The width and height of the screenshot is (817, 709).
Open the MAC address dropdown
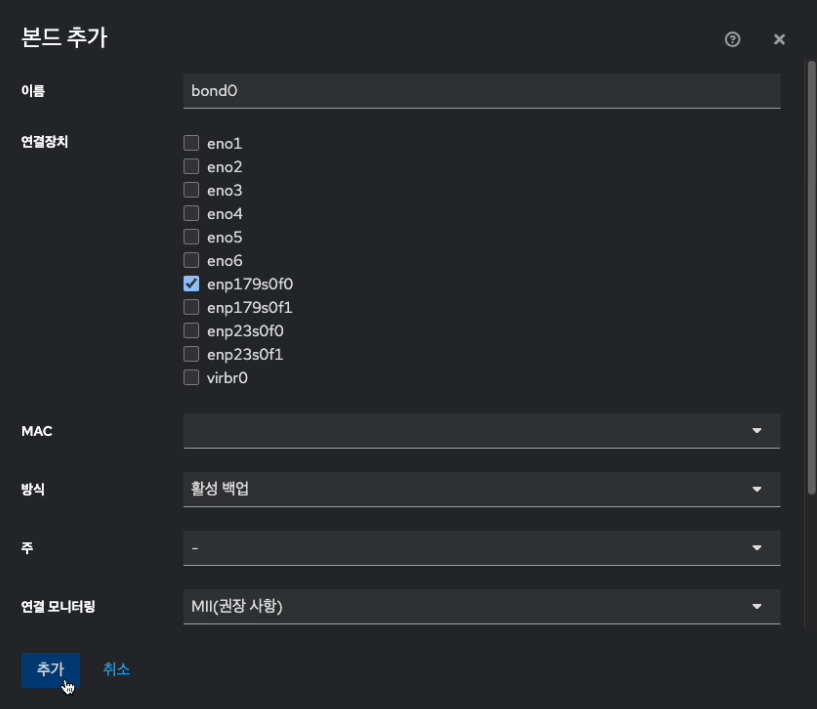[x=481, y=431]
